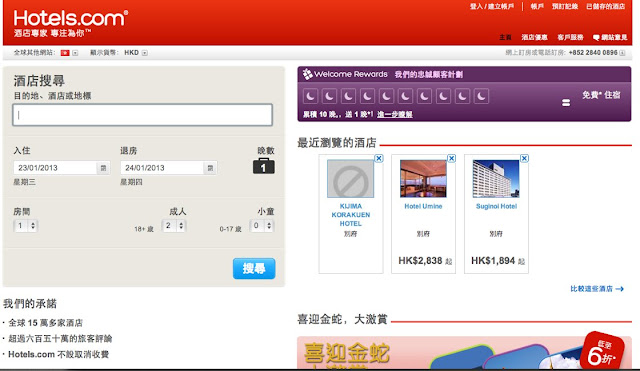Screen dimensions: 640x371
Task: Remove the Suginoi Hotel card with its X
Action: coord(524,158)
